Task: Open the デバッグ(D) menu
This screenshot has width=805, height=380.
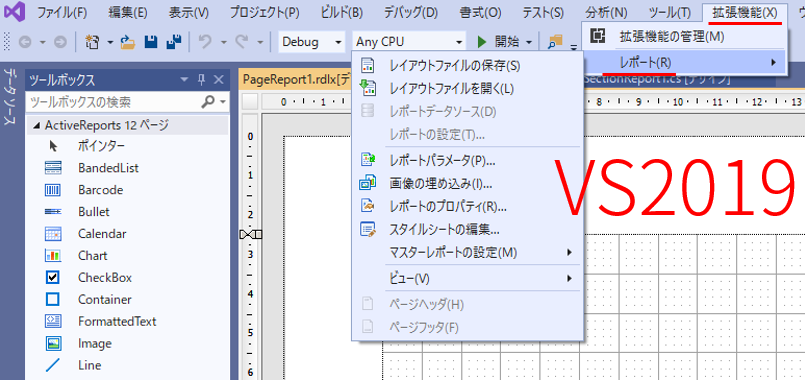Action: [x=411, y=12]
